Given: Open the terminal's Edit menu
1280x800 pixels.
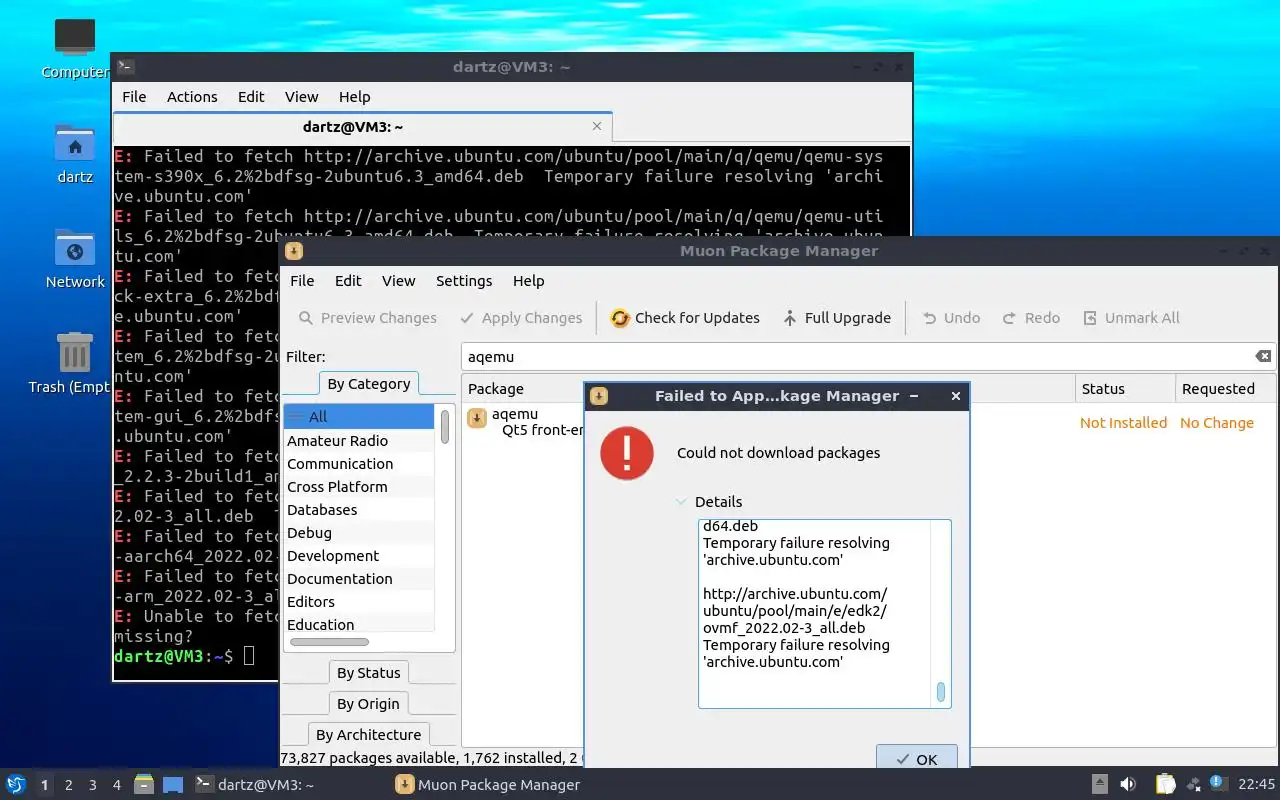Looking at the screenshot, I should 251,97.
